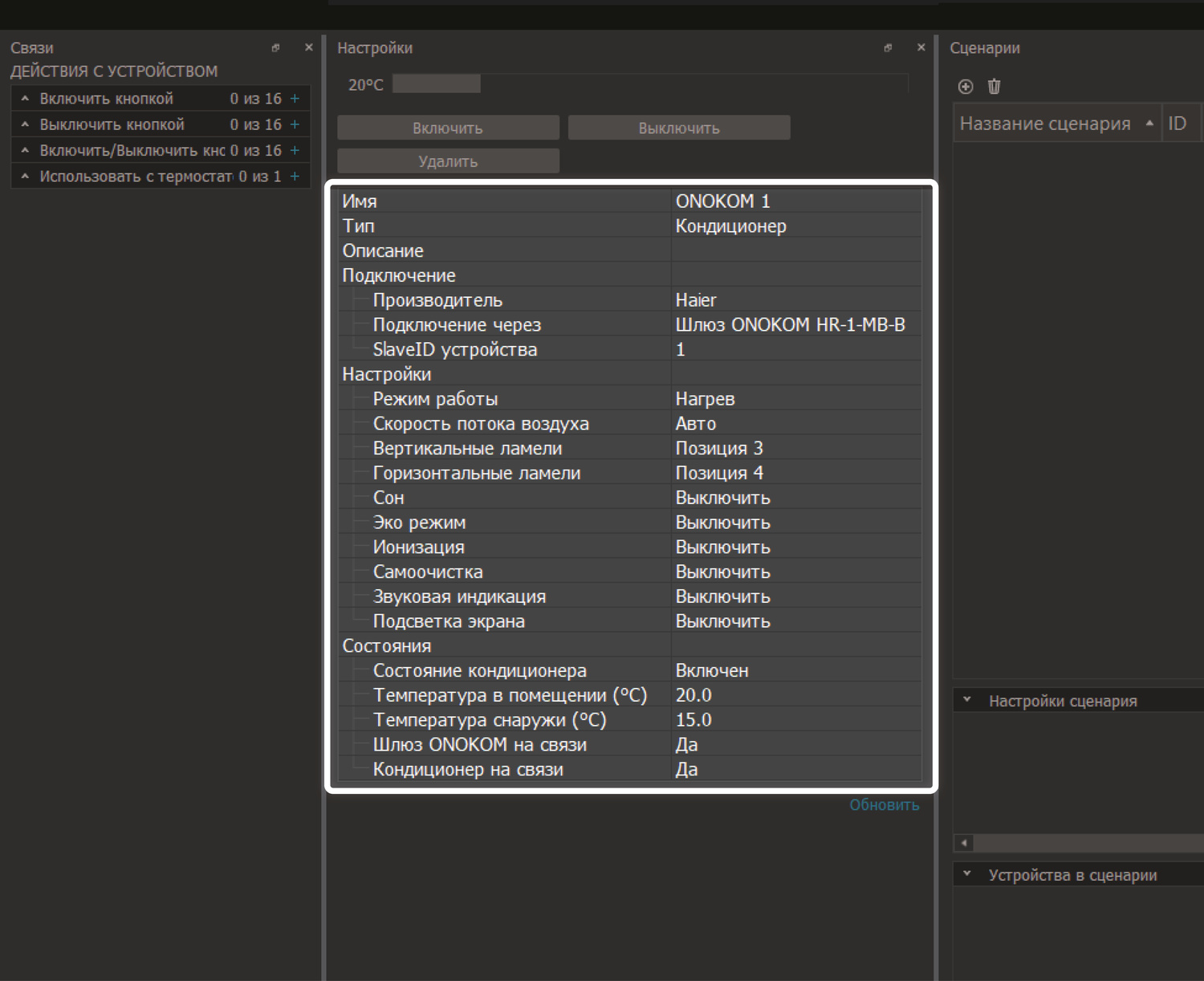
Task: Sort by "Название сценария" column header
Action: pyautogui.click(x=1045, y=124)
